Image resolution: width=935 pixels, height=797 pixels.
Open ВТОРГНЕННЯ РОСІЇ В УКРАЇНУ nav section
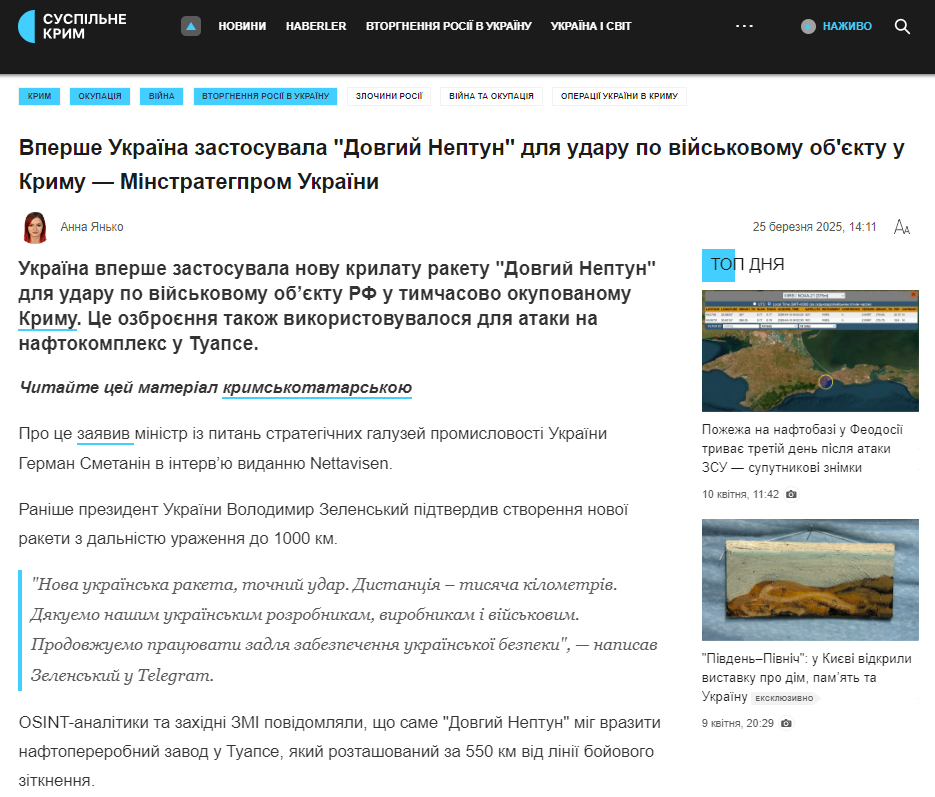[x=450, y=27]
